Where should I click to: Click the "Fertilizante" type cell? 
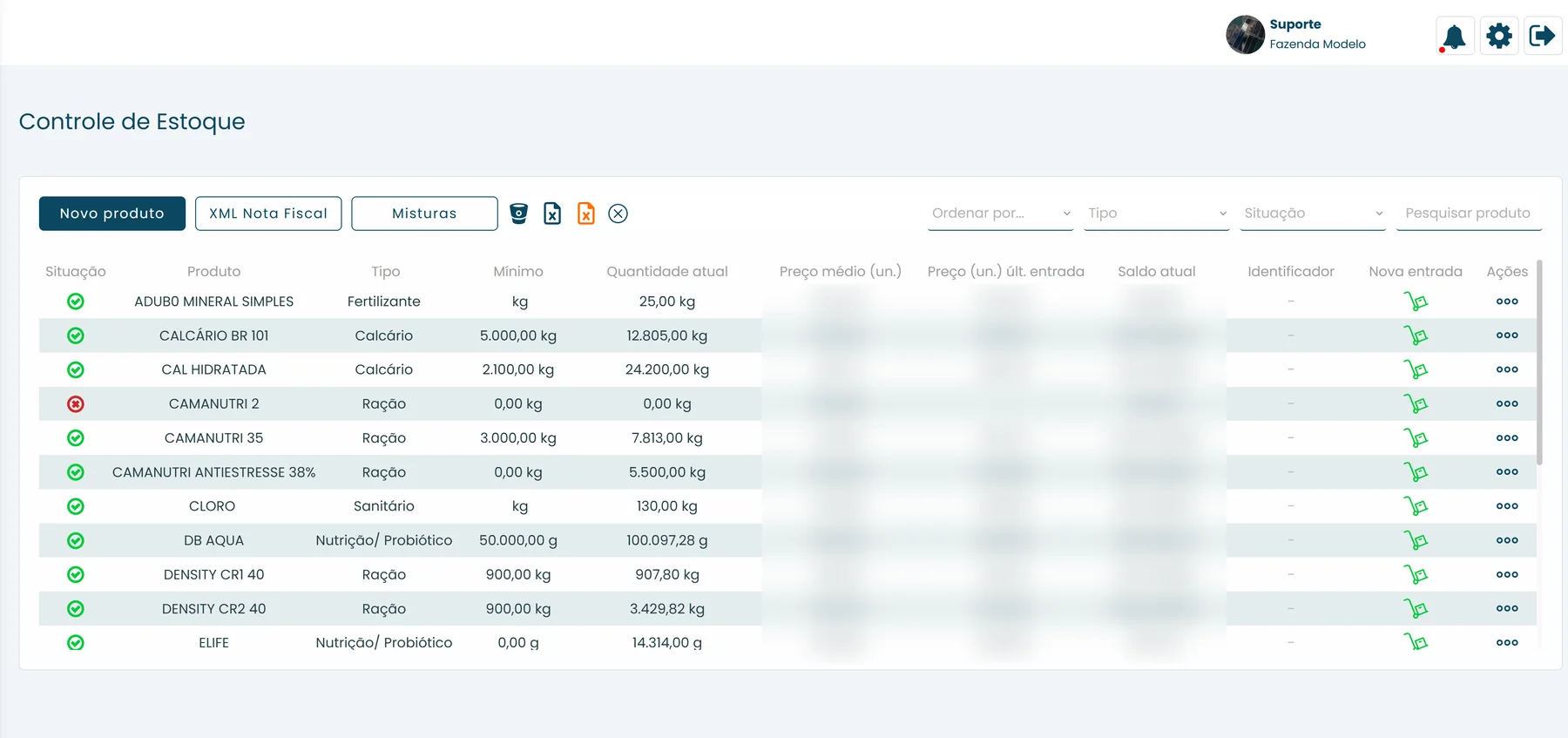[384, 301]
